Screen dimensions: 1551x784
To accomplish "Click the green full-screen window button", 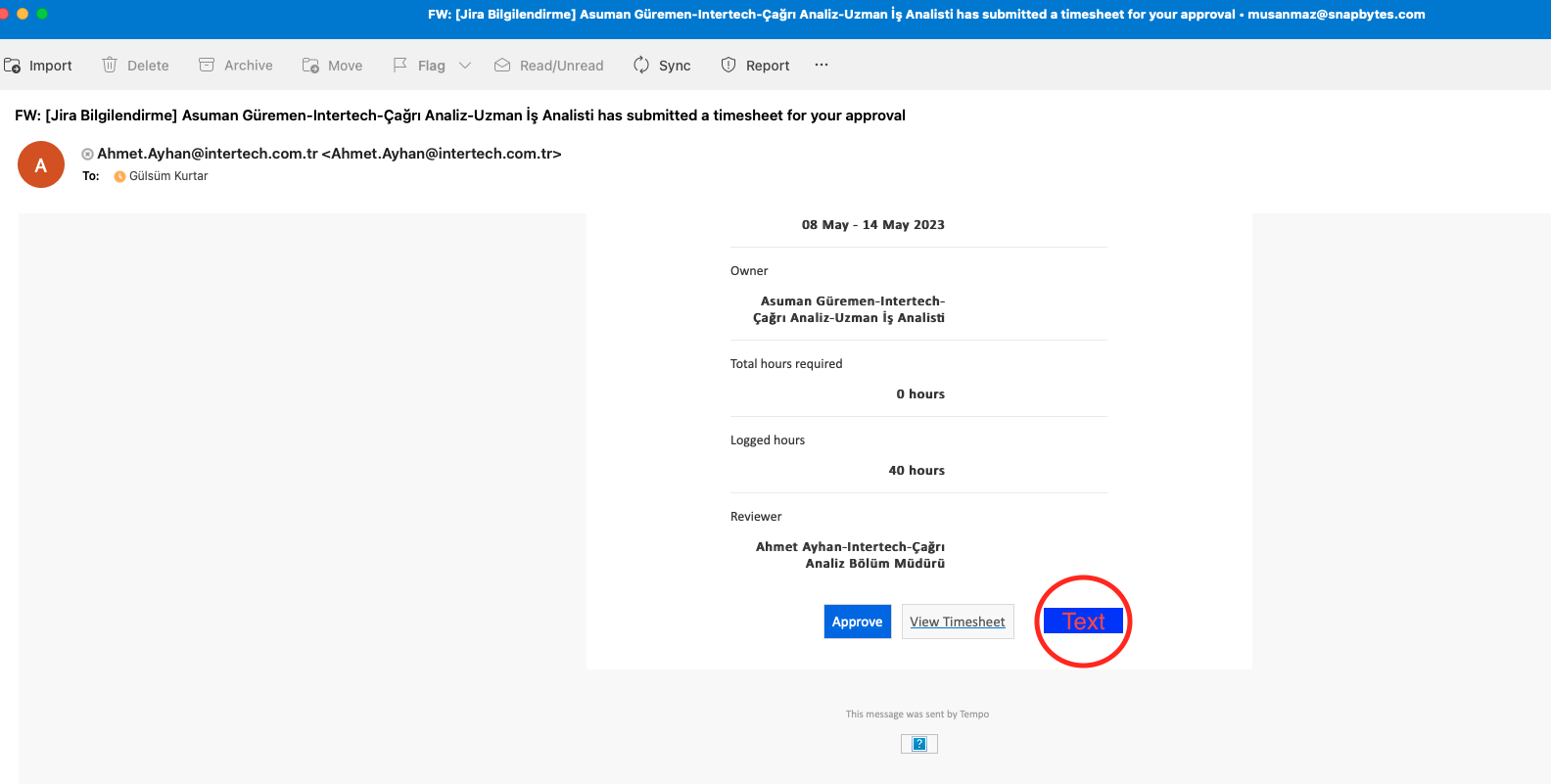I will 42,14.
